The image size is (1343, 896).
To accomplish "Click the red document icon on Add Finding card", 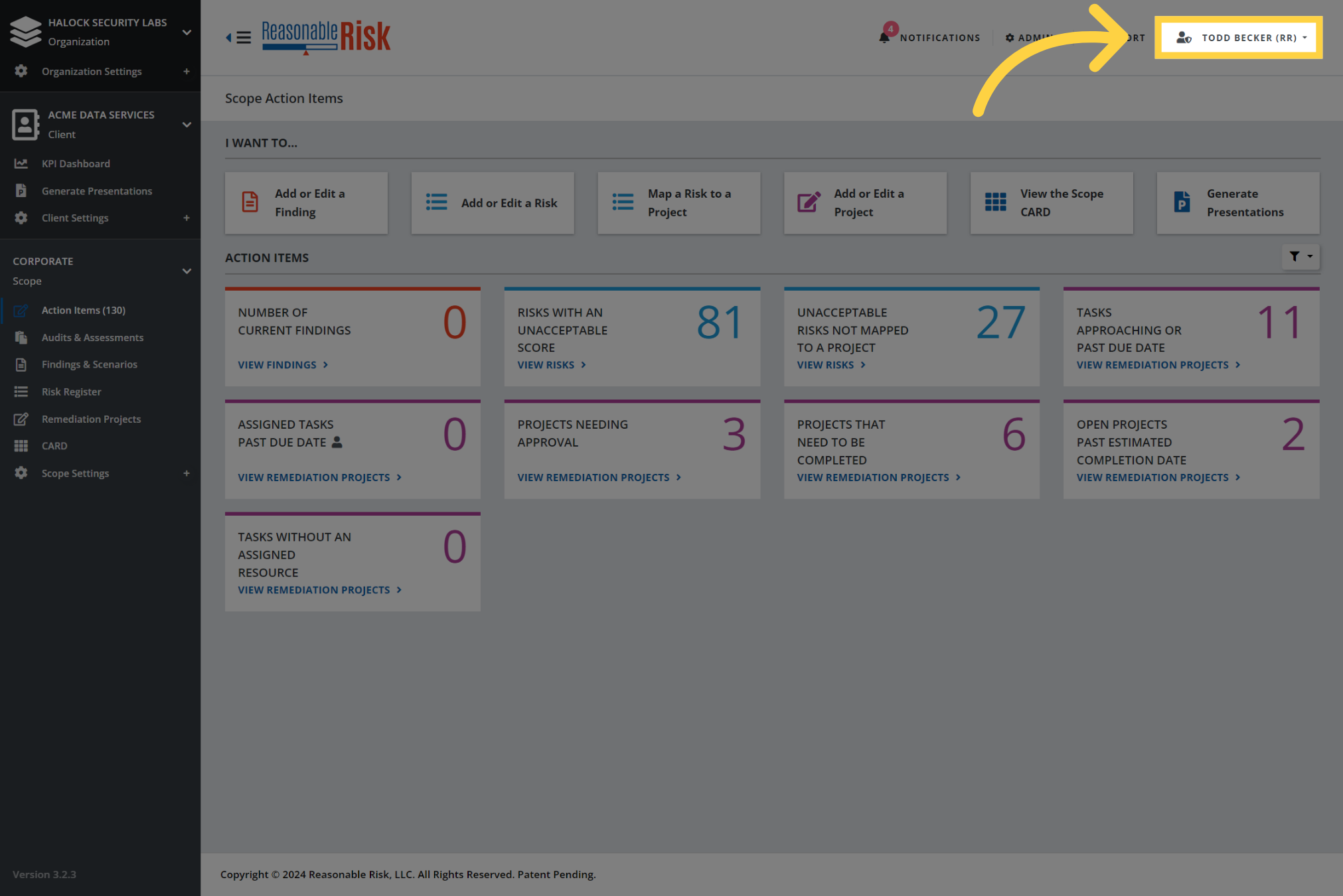I will [x=250, y=202].
